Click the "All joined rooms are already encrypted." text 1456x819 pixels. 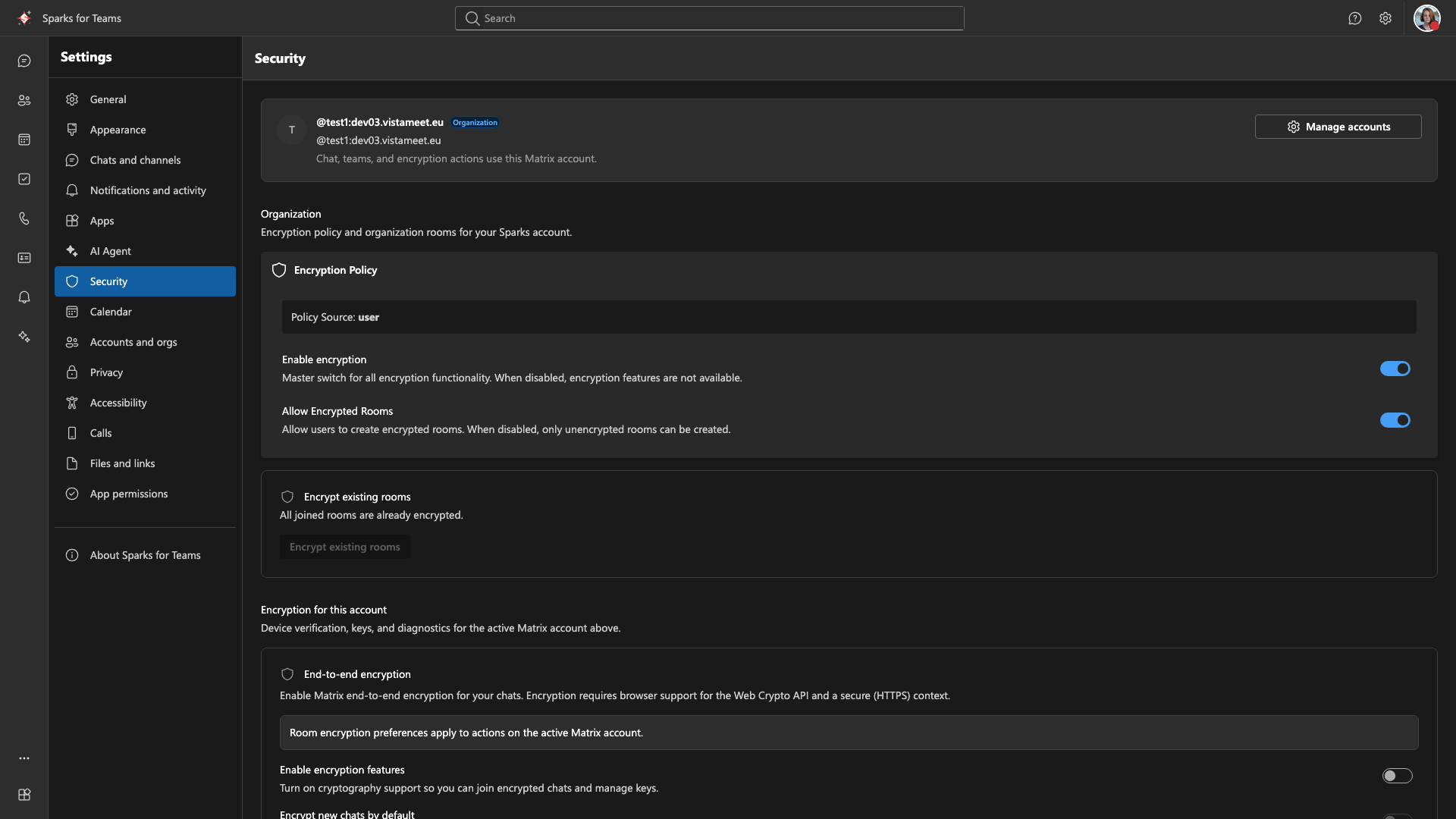click(372, 515)
